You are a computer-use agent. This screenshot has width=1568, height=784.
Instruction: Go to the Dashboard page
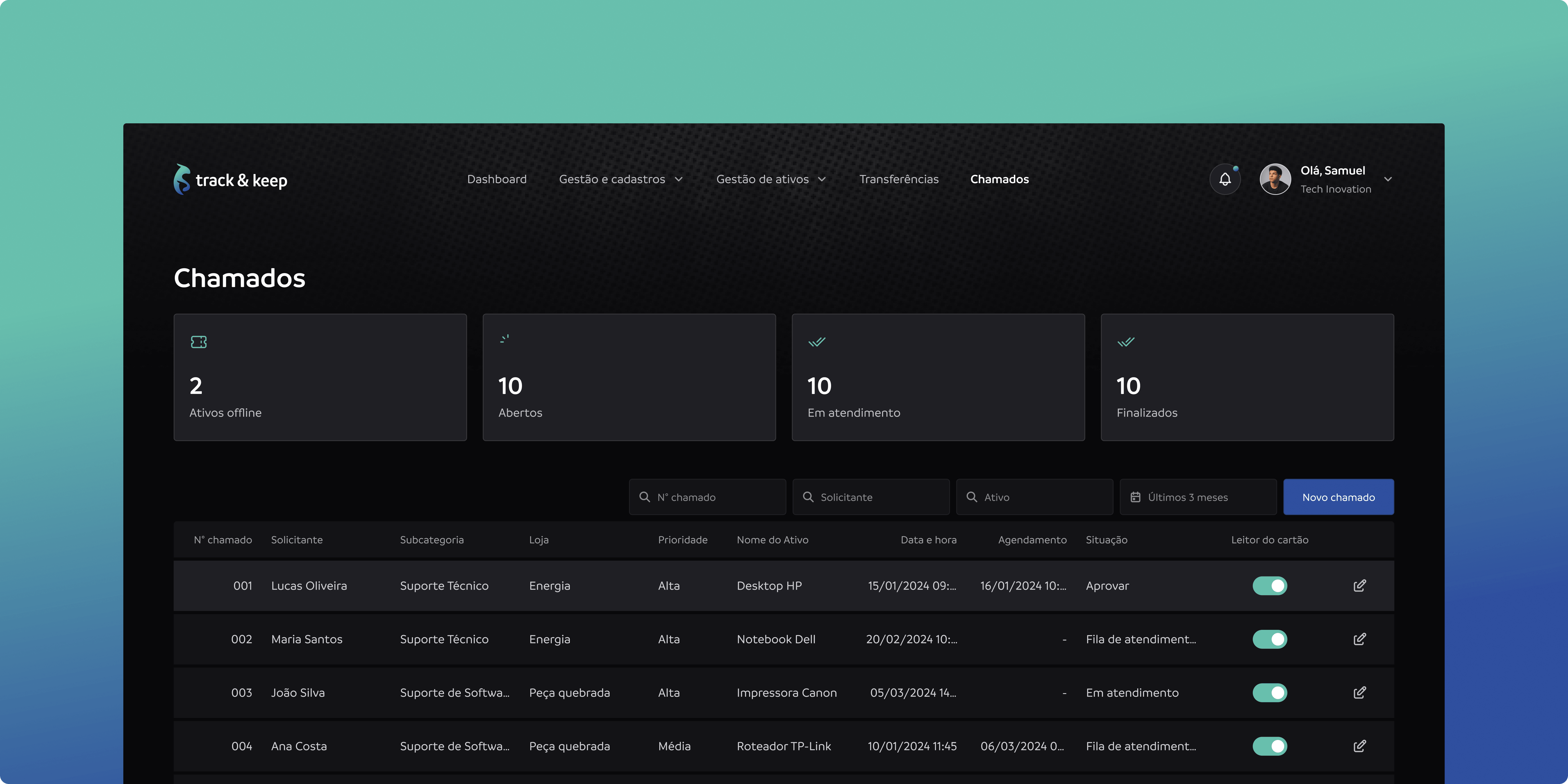pyautogui.click(x=497, y=179)
